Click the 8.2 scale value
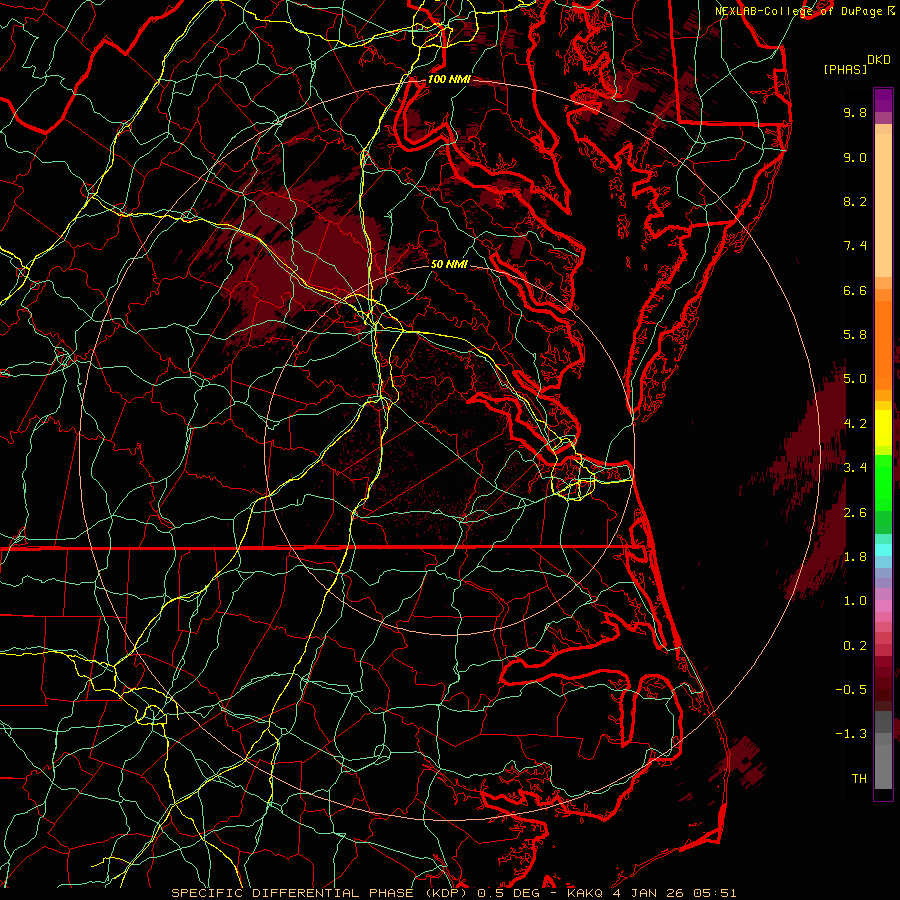900x900 pixels. (855, 201)
